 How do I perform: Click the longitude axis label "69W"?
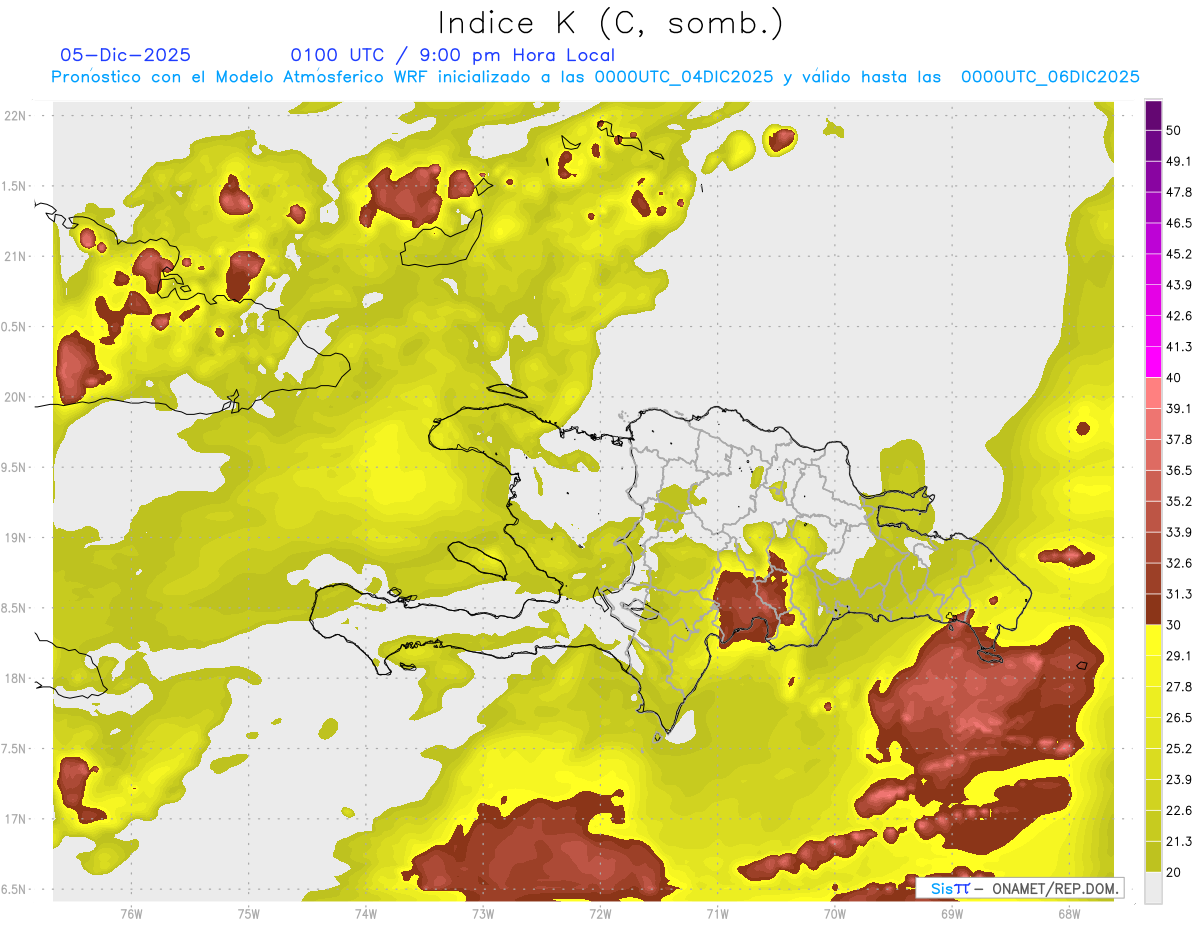[952, 913]
